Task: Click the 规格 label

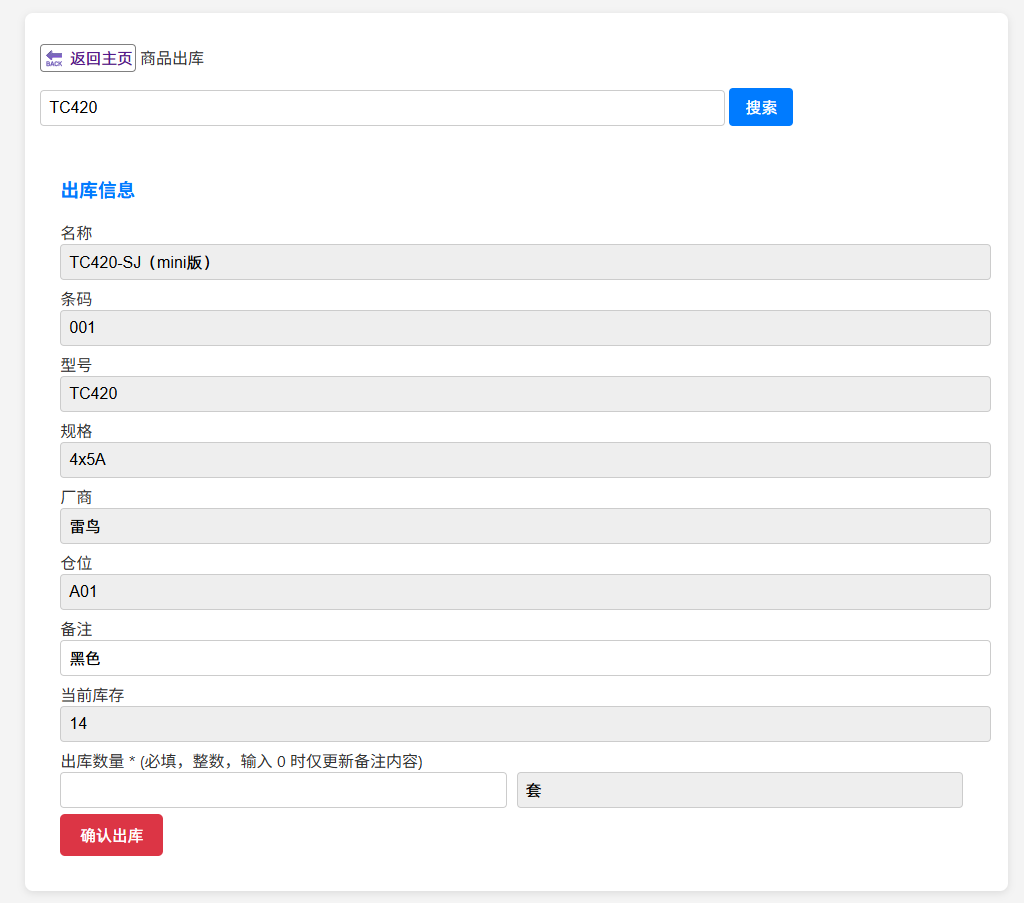Action: 76,432
